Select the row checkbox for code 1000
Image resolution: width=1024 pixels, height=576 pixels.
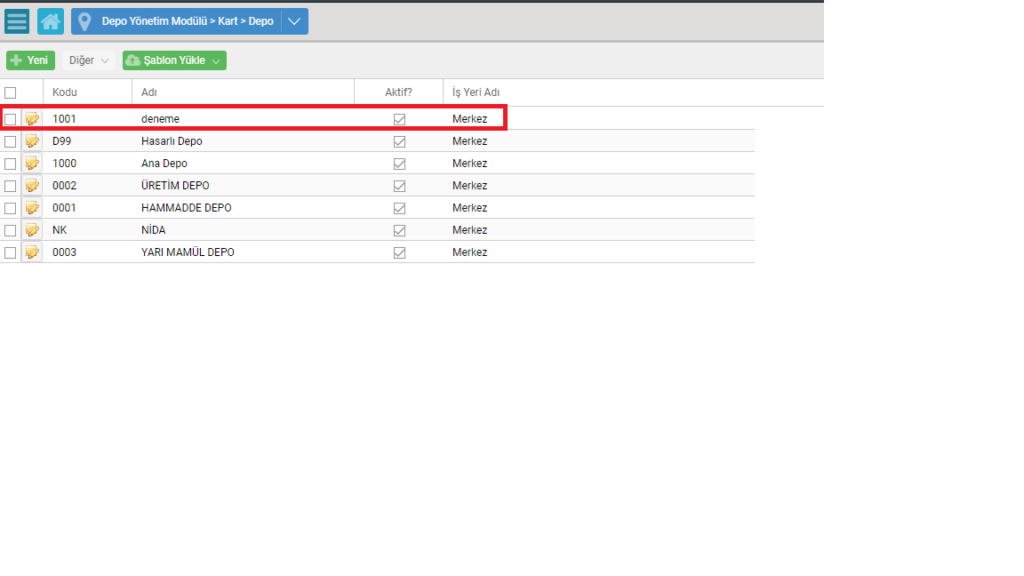pos(10,164)
